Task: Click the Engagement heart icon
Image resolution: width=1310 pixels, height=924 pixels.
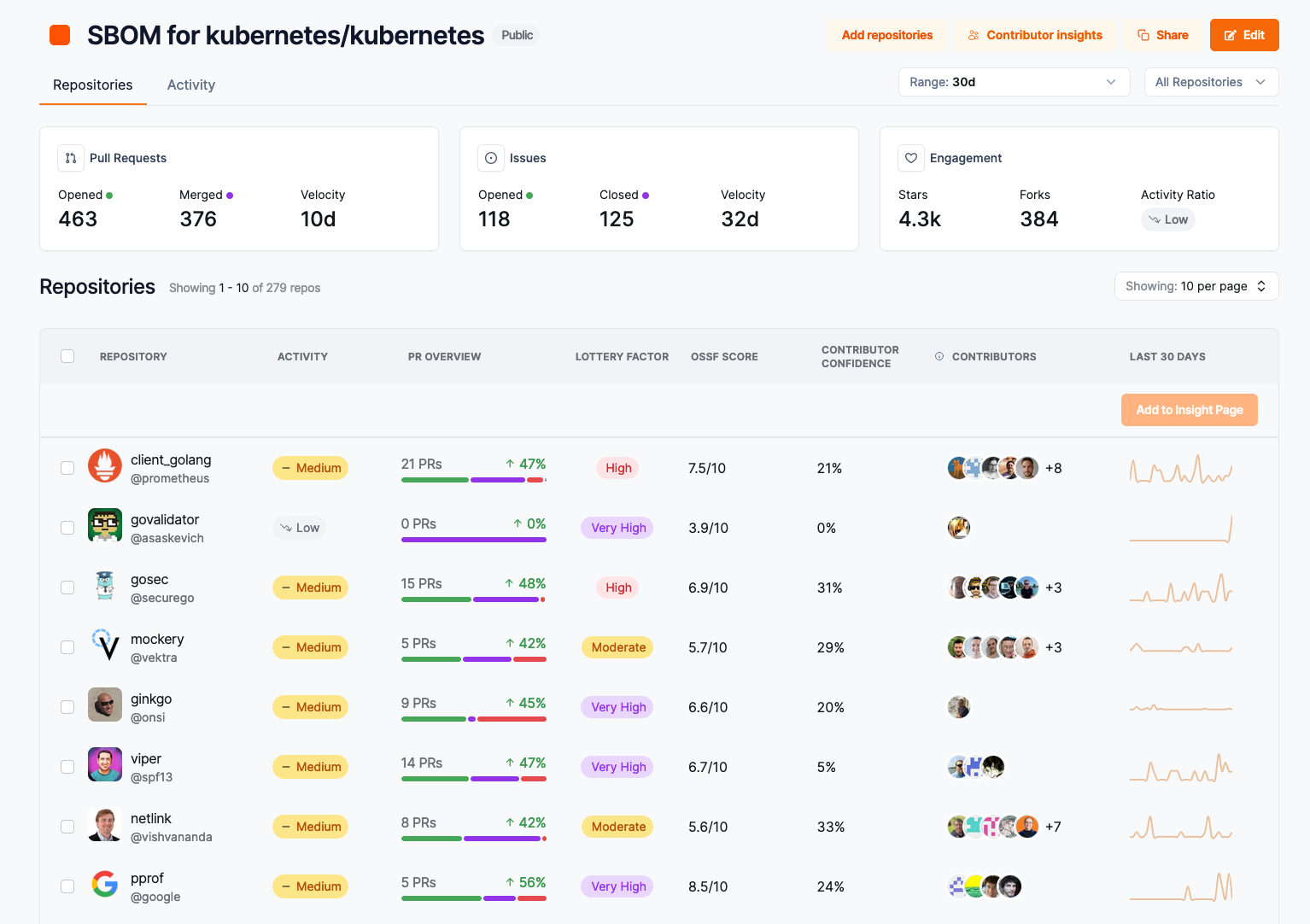Action: [911, 158]
